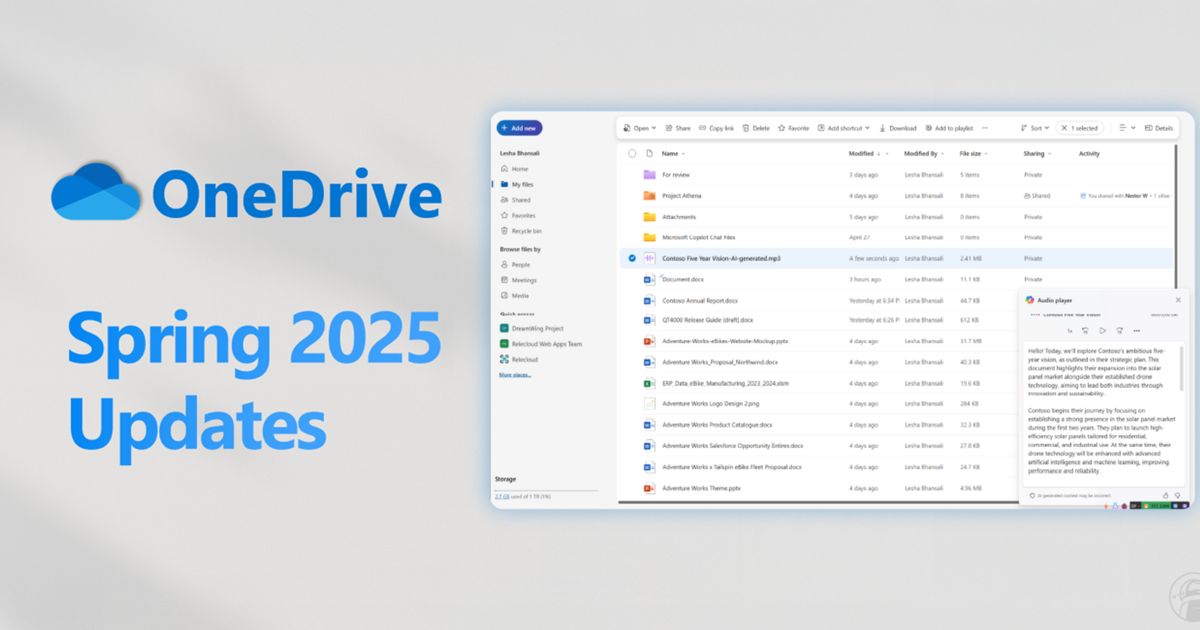Viewport: 1200px width, 630px height.
Task: Open Audio player more options ellipsis
Action: coord(1137,330)
